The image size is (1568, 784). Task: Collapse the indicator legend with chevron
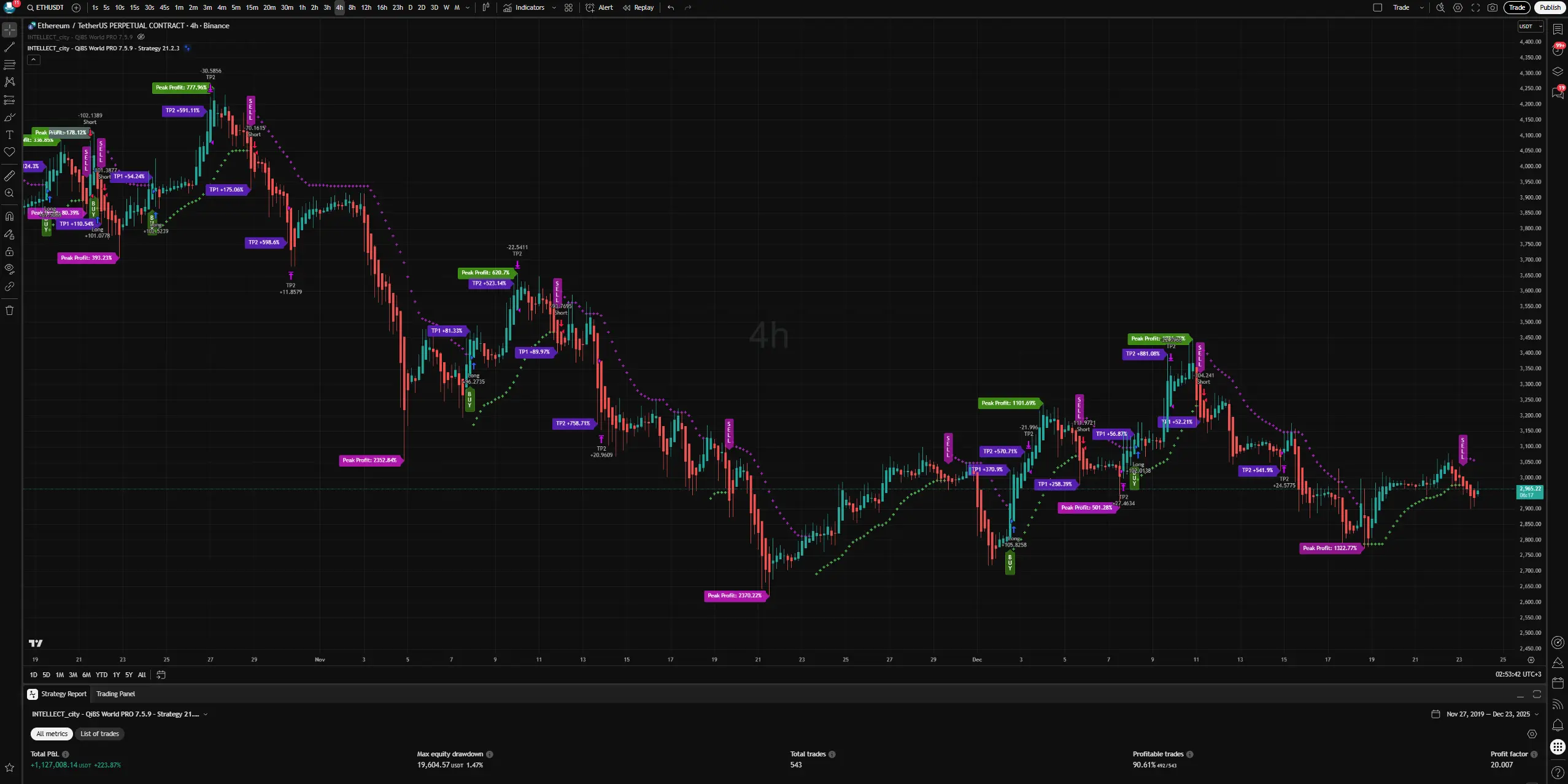[x=34, y=60]
